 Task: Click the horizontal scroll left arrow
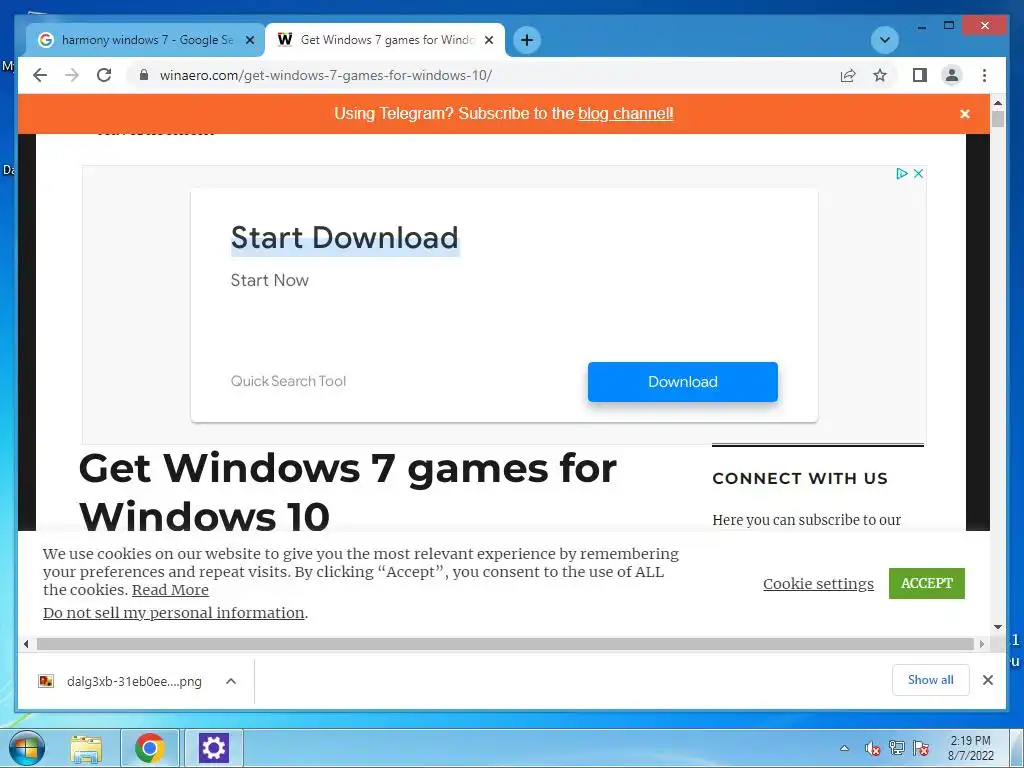coord(25,644)
